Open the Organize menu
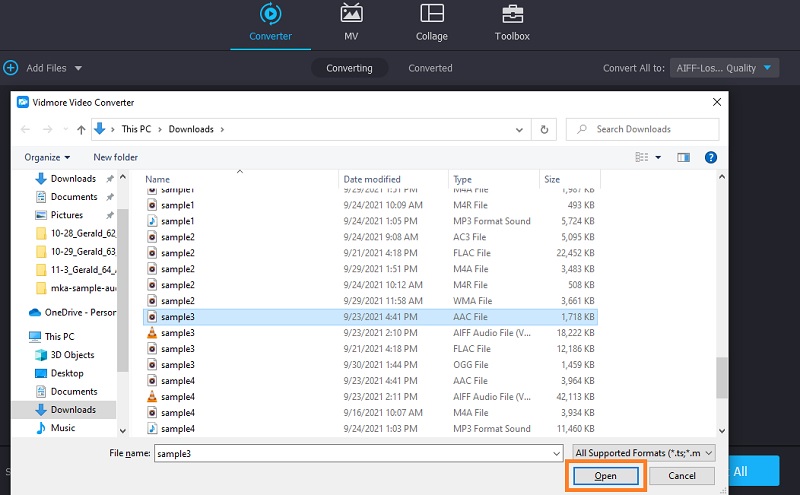800x495 pixels. pos(47,157)
